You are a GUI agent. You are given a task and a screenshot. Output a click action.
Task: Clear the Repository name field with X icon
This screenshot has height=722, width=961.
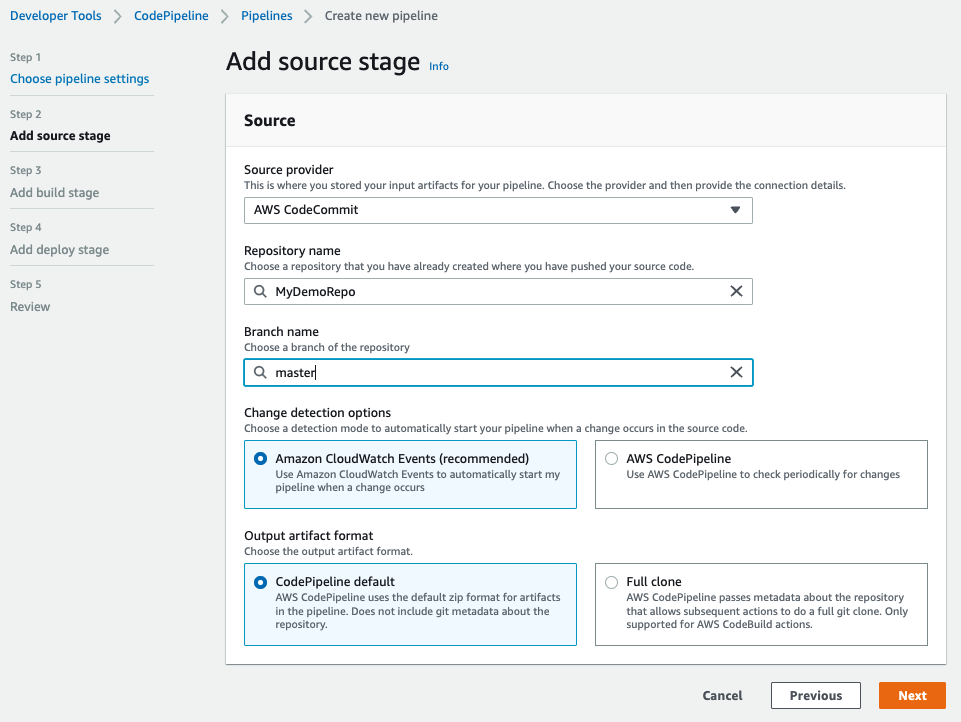click(x=736, y=292)
